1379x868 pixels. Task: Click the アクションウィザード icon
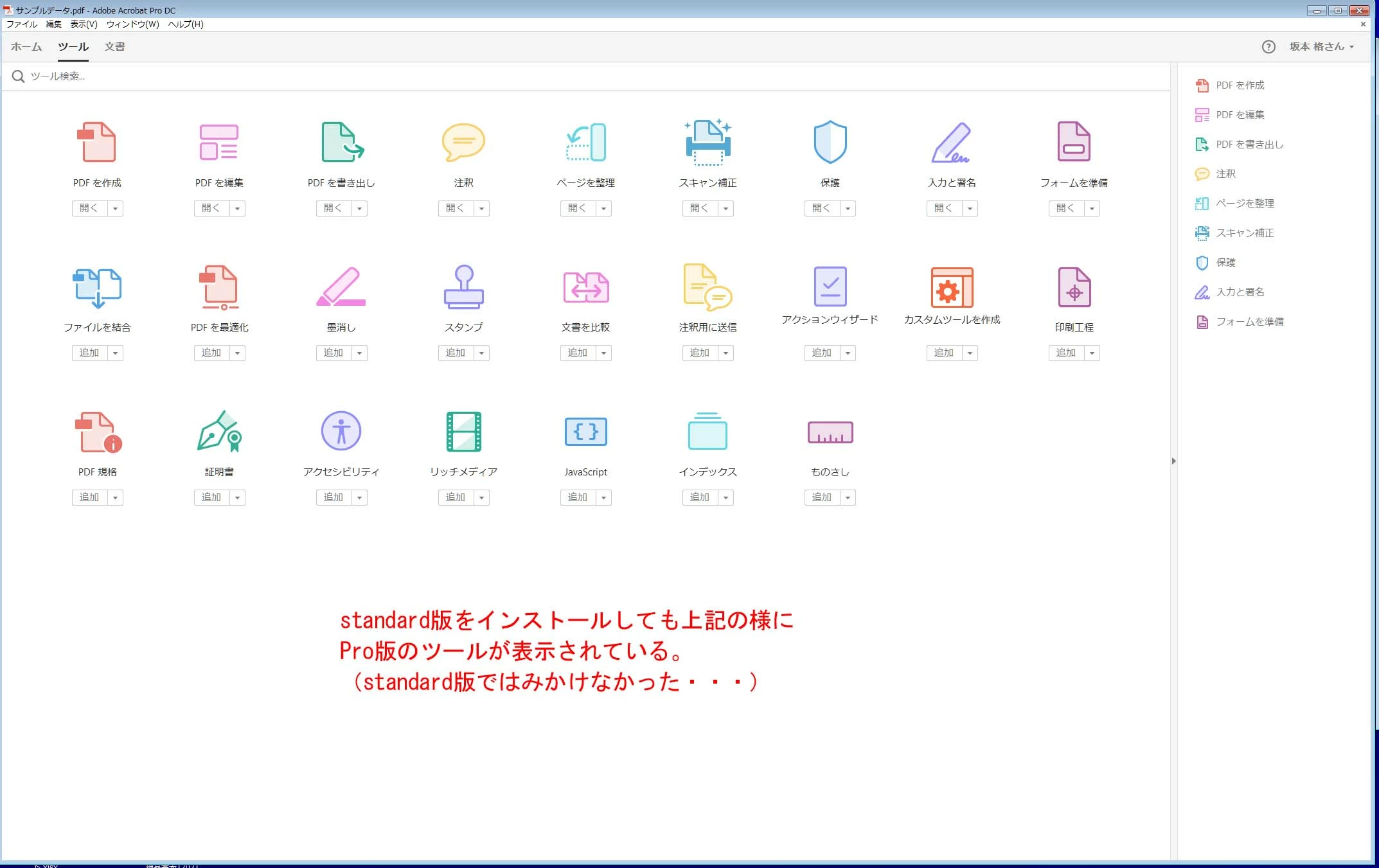[x=830, y=287]
